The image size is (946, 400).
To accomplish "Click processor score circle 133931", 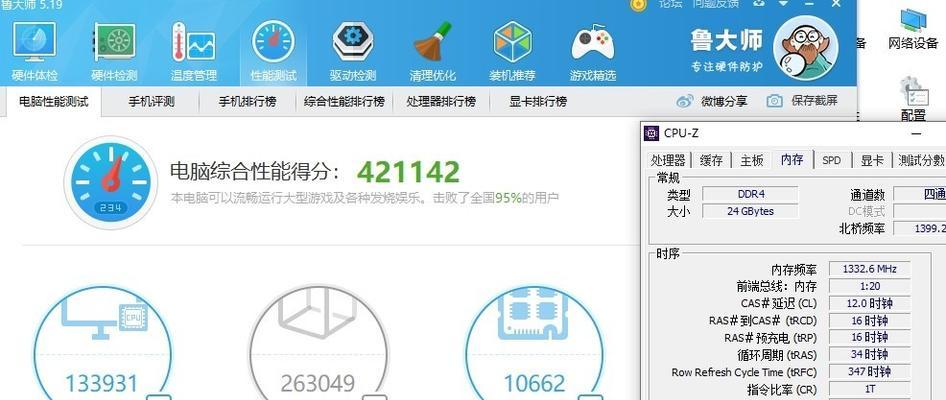I will click(103, 344).
